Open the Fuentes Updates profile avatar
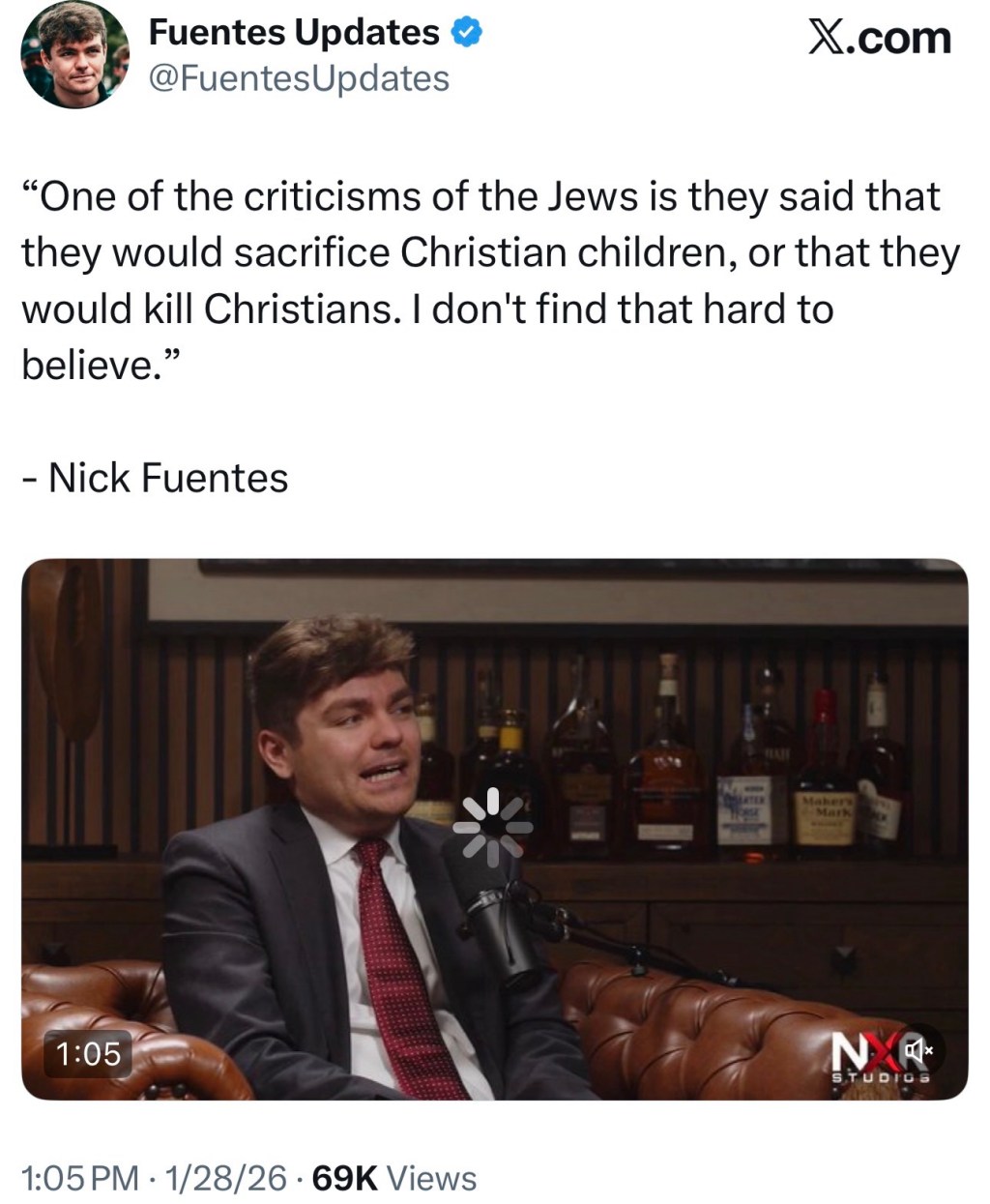990x1204 pixels. (x=74, y=53)
